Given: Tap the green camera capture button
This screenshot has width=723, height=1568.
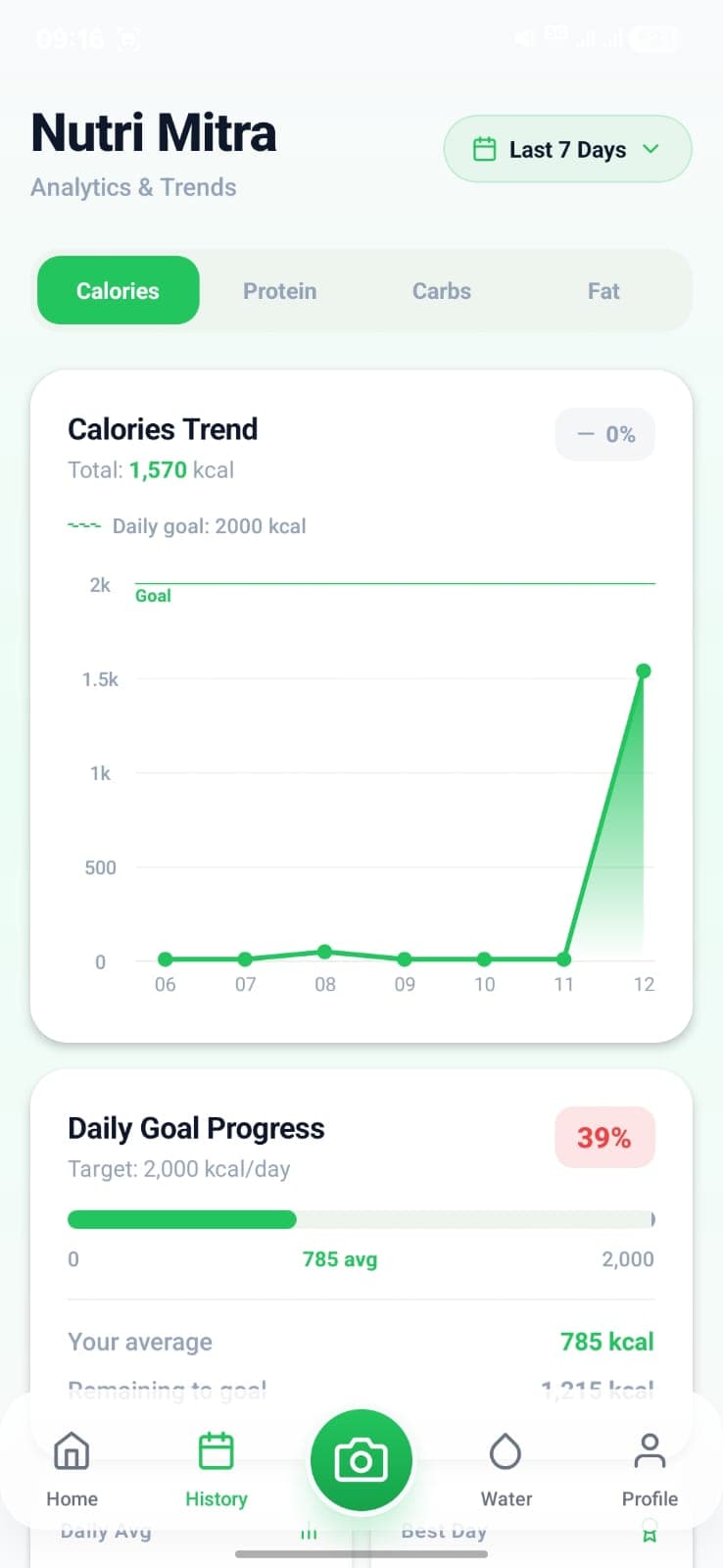Looking at the screenshot, I should click(x=361, y=1459).
